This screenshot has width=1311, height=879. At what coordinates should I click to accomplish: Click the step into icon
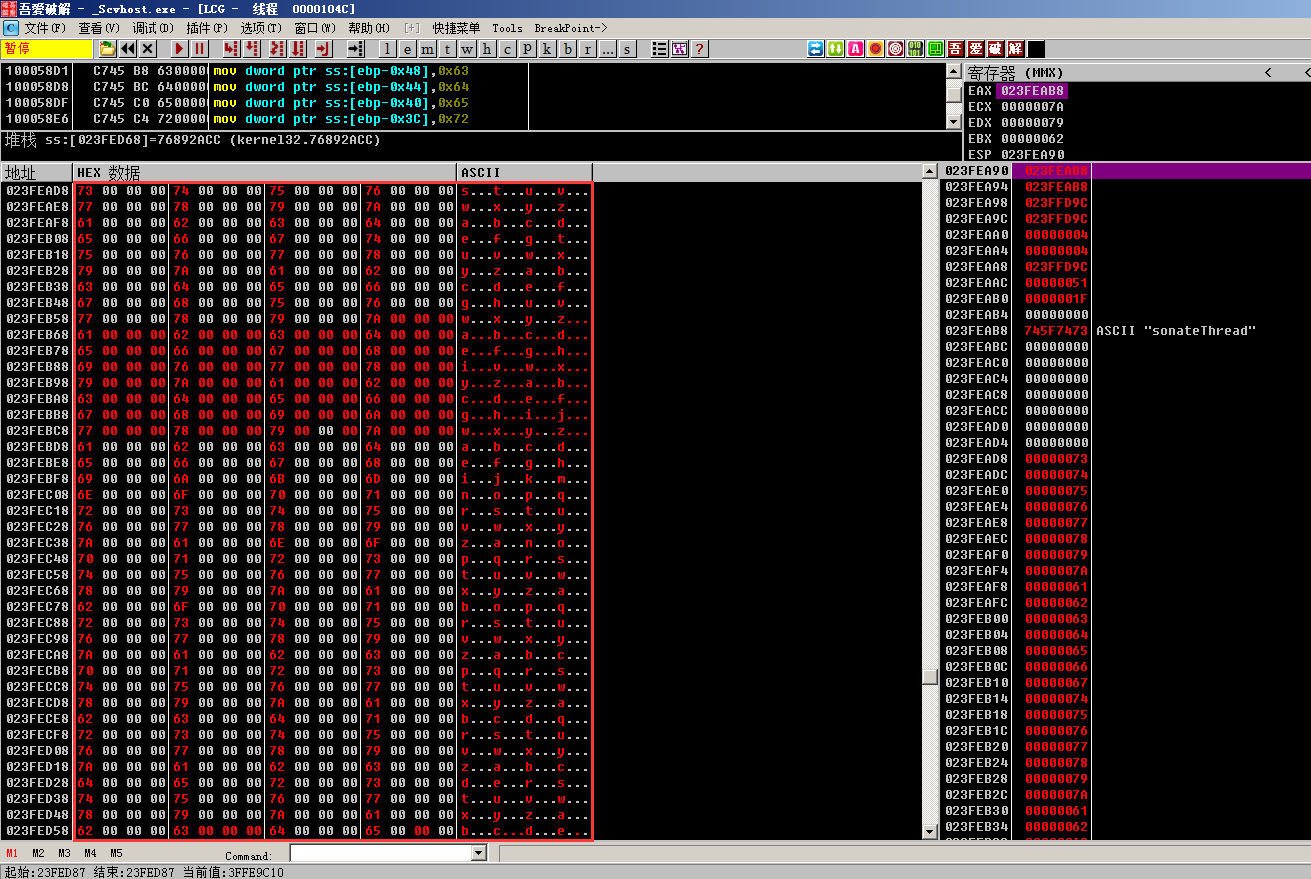coord(231,49)
